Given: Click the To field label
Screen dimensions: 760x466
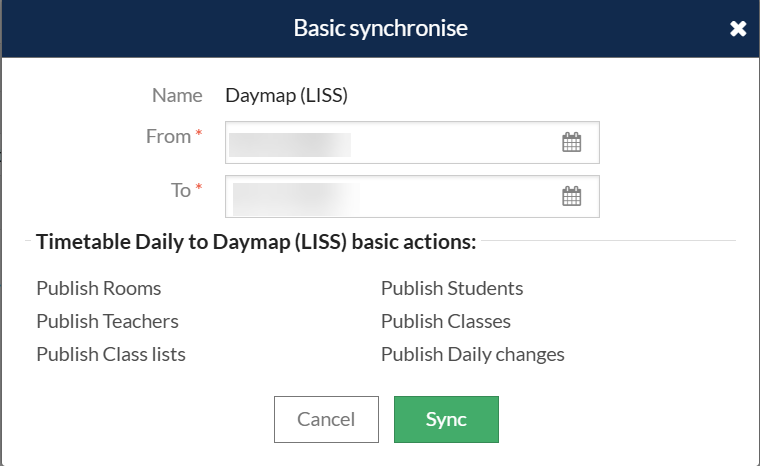Looking at the screenshot, I should tap(181, 190).
